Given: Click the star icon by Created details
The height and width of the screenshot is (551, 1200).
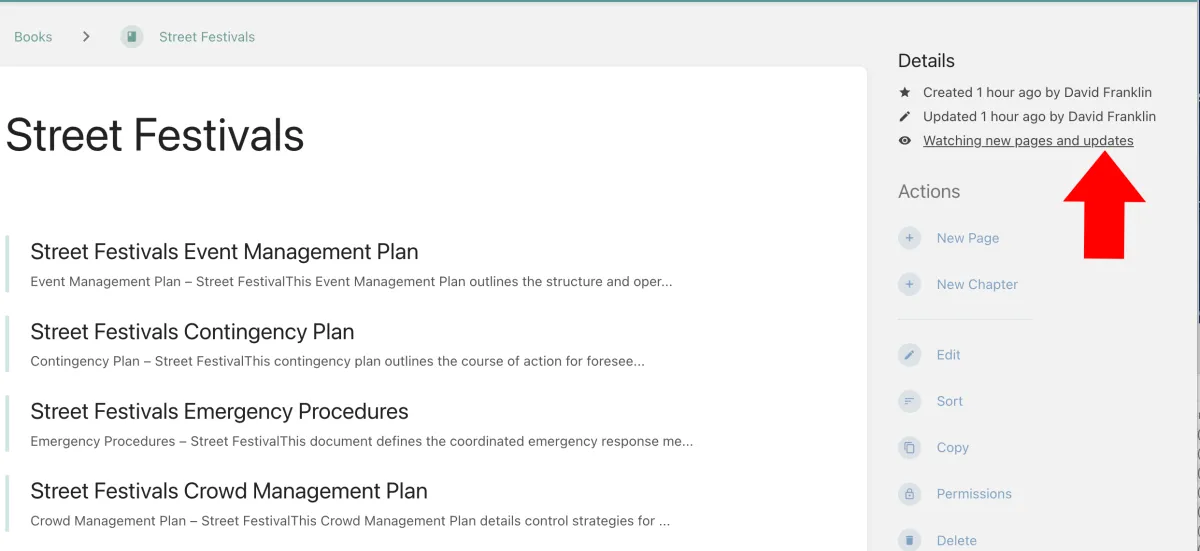Looking at the screenshot, I should click(905, 92).
